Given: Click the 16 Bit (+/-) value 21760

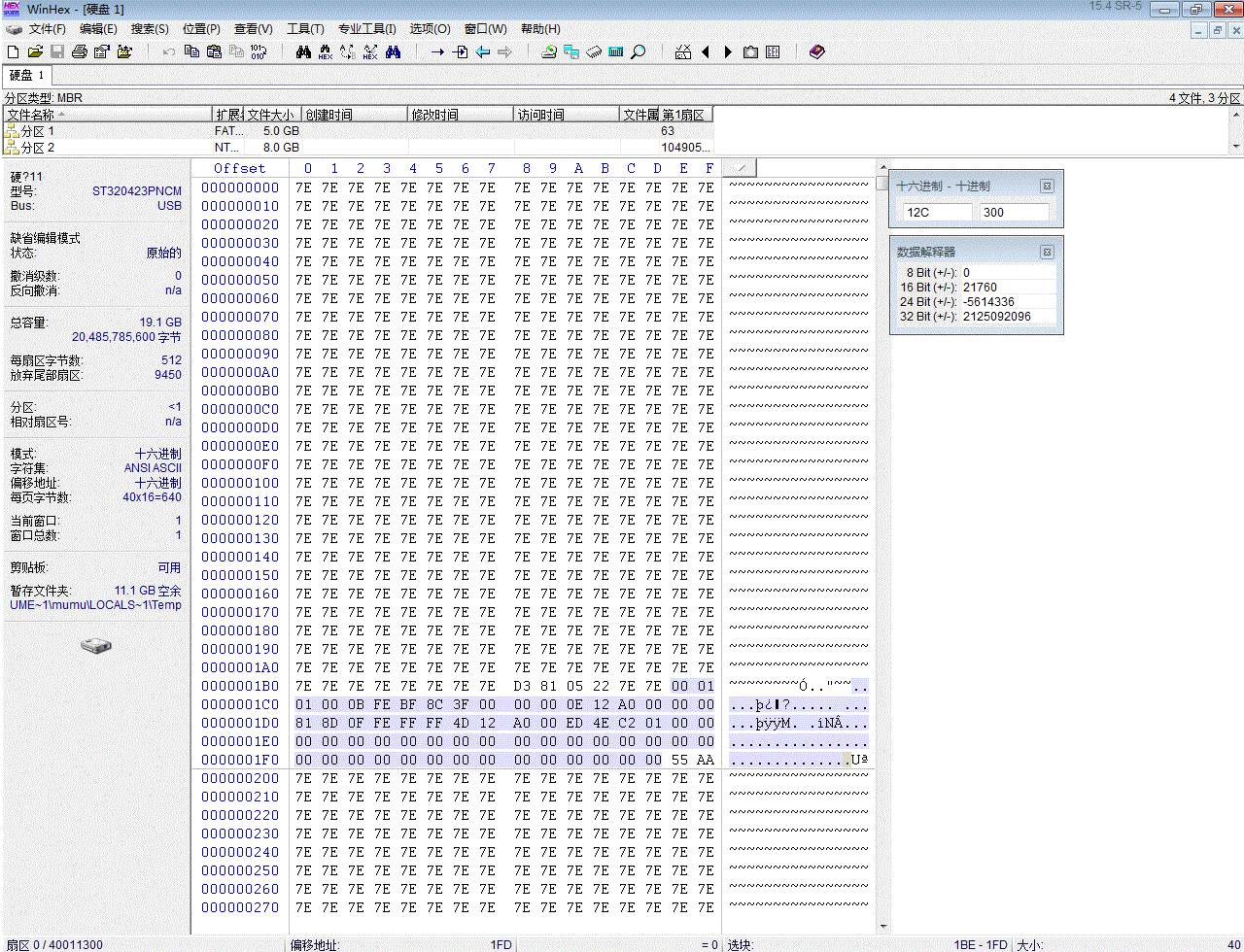Looking at the screenshot, I should (980, 288).
